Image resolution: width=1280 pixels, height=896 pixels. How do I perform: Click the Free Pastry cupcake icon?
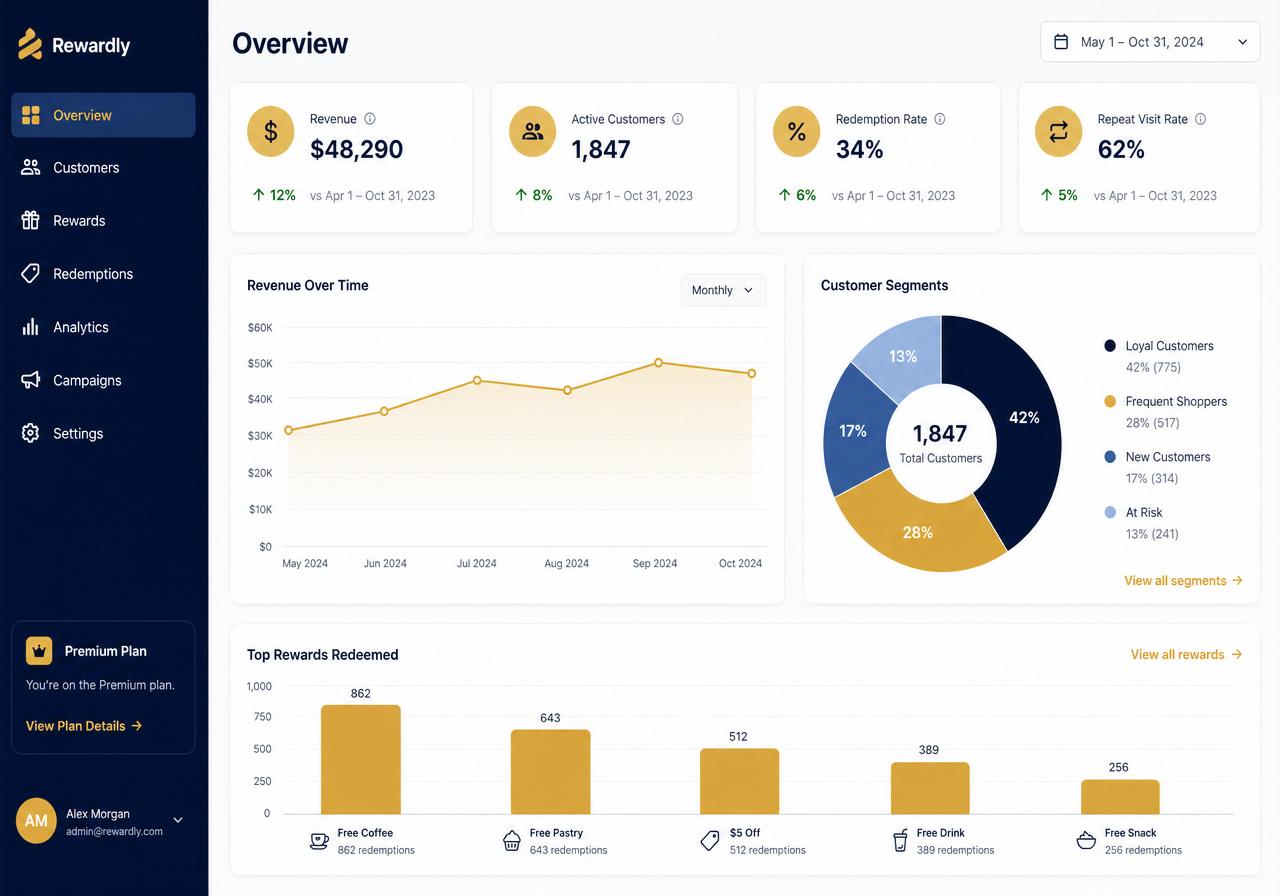coord(512,841)
